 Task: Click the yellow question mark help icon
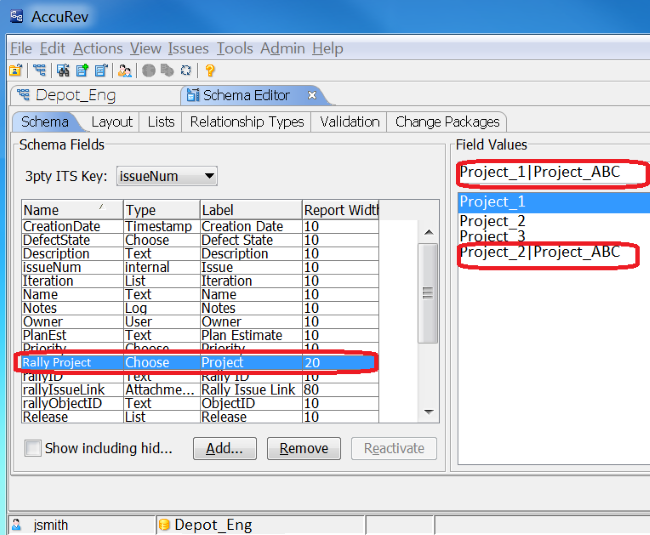click(x=210, y=70)
